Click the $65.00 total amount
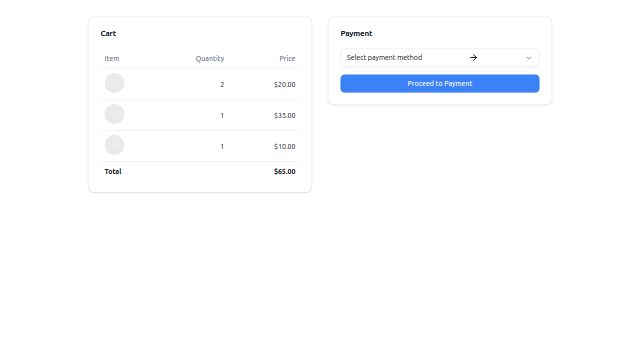This screenshot has height=360, width=640. [284, 171]
